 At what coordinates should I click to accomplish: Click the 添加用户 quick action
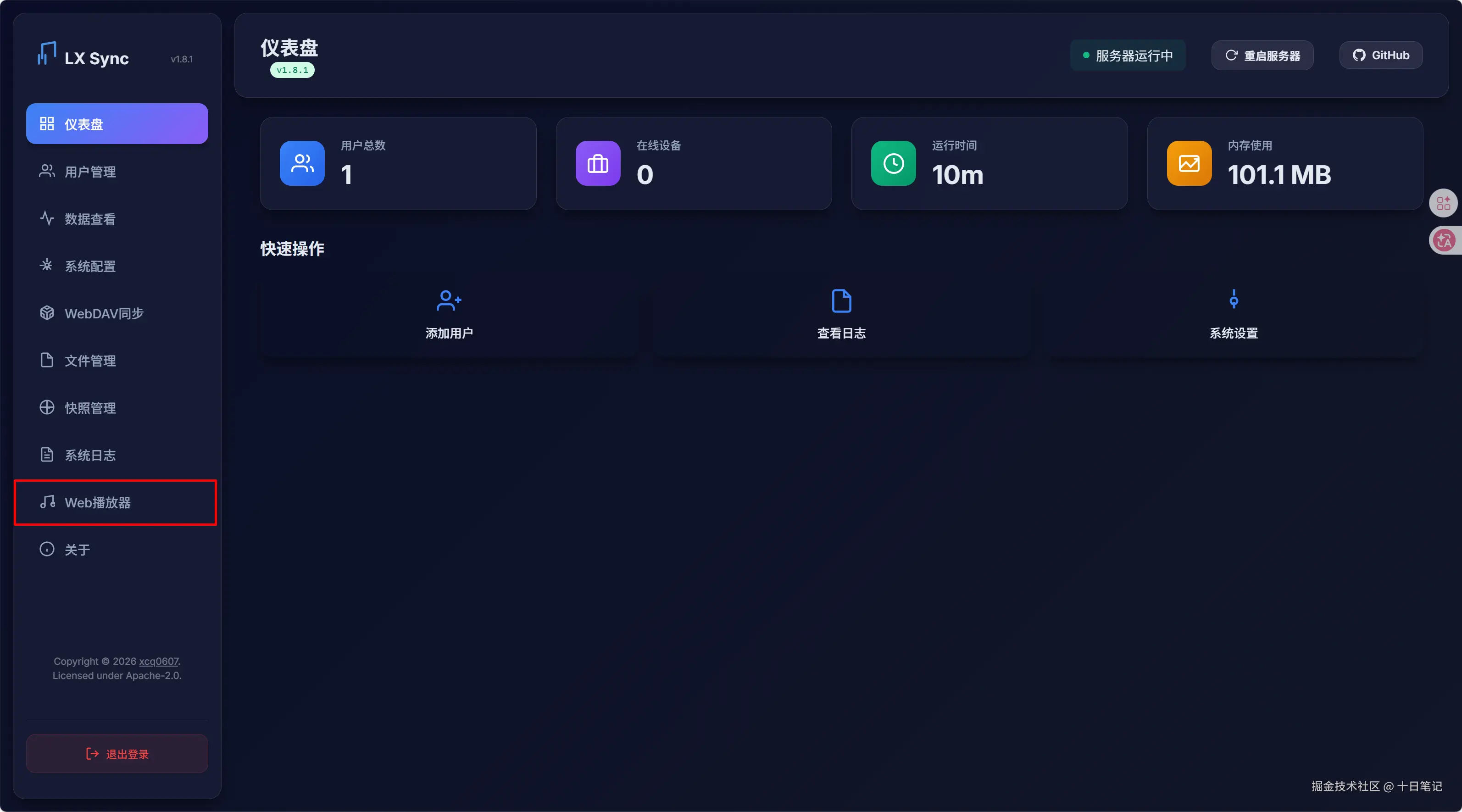tap(449, 314)
